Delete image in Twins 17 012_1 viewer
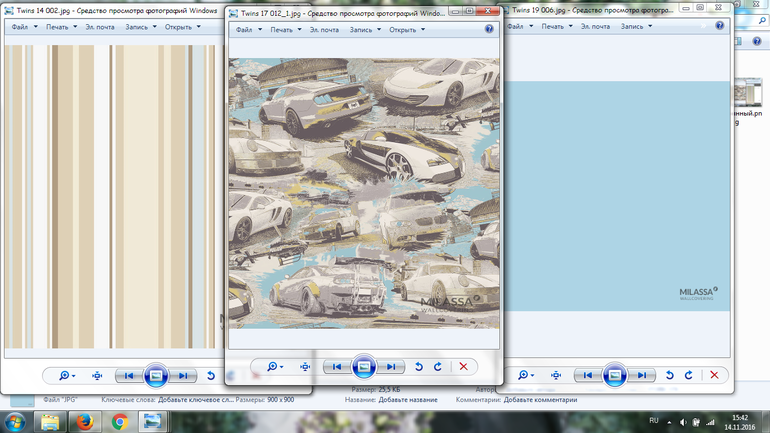The width and height of the screenshot is (770, 433). coord(463,367)
